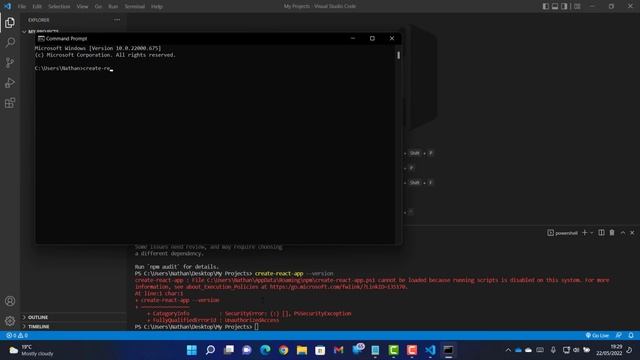Open the clock showing 22/05/2022
Image resolution: width=640 pixels, height=360 pixels.
[x=609, y=350]
